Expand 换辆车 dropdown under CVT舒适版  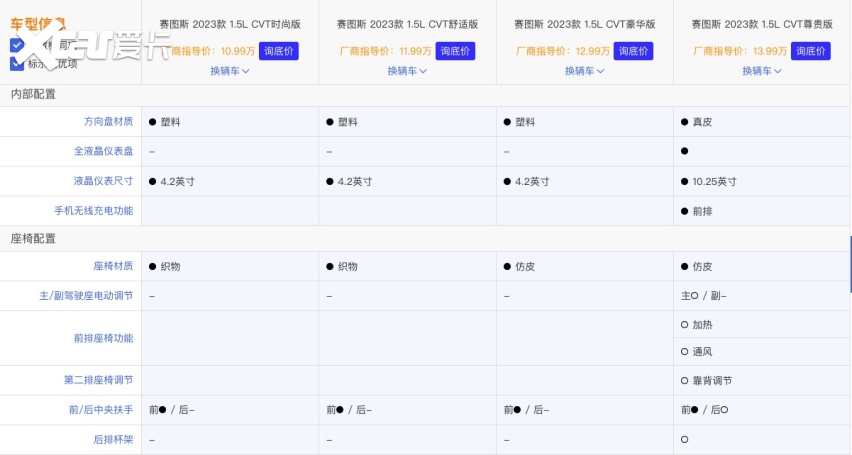[407, 71]
